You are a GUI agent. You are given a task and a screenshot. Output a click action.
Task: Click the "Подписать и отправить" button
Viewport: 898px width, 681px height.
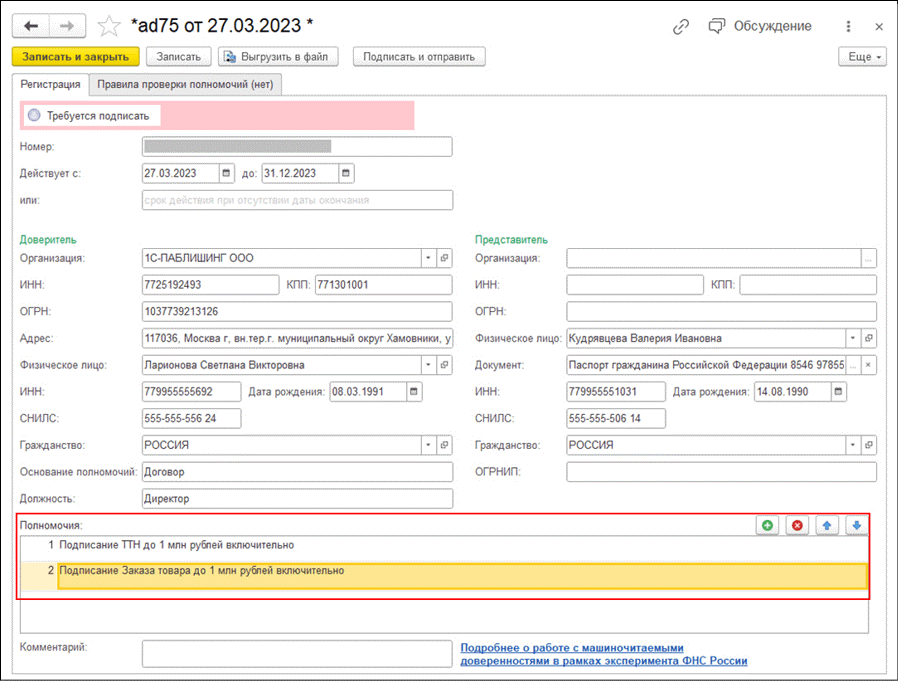click(420, 57)
